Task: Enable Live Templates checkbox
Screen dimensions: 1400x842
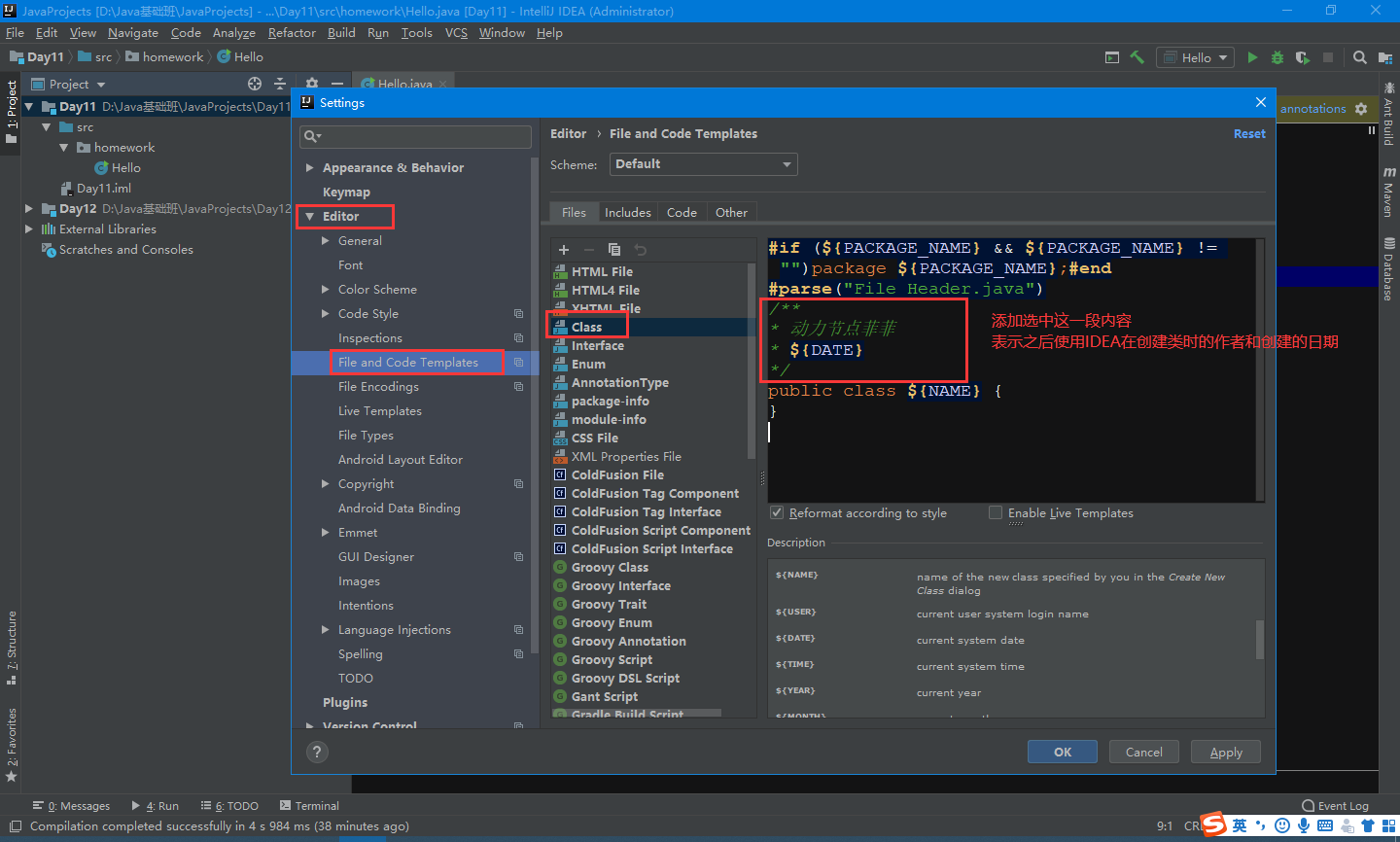Action: click(x=996, y=512)
